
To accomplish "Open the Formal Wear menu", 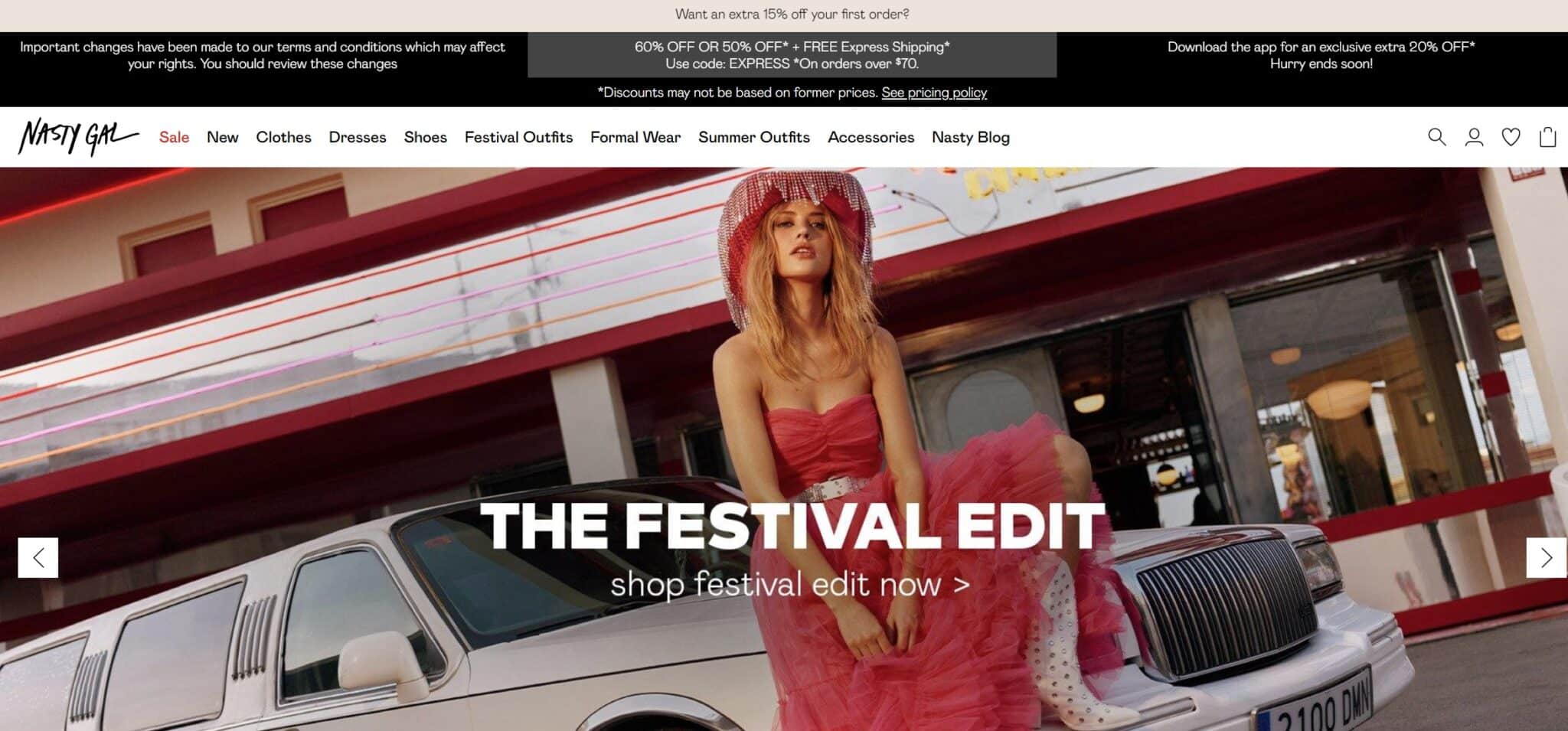I will [x=635, y=137].
